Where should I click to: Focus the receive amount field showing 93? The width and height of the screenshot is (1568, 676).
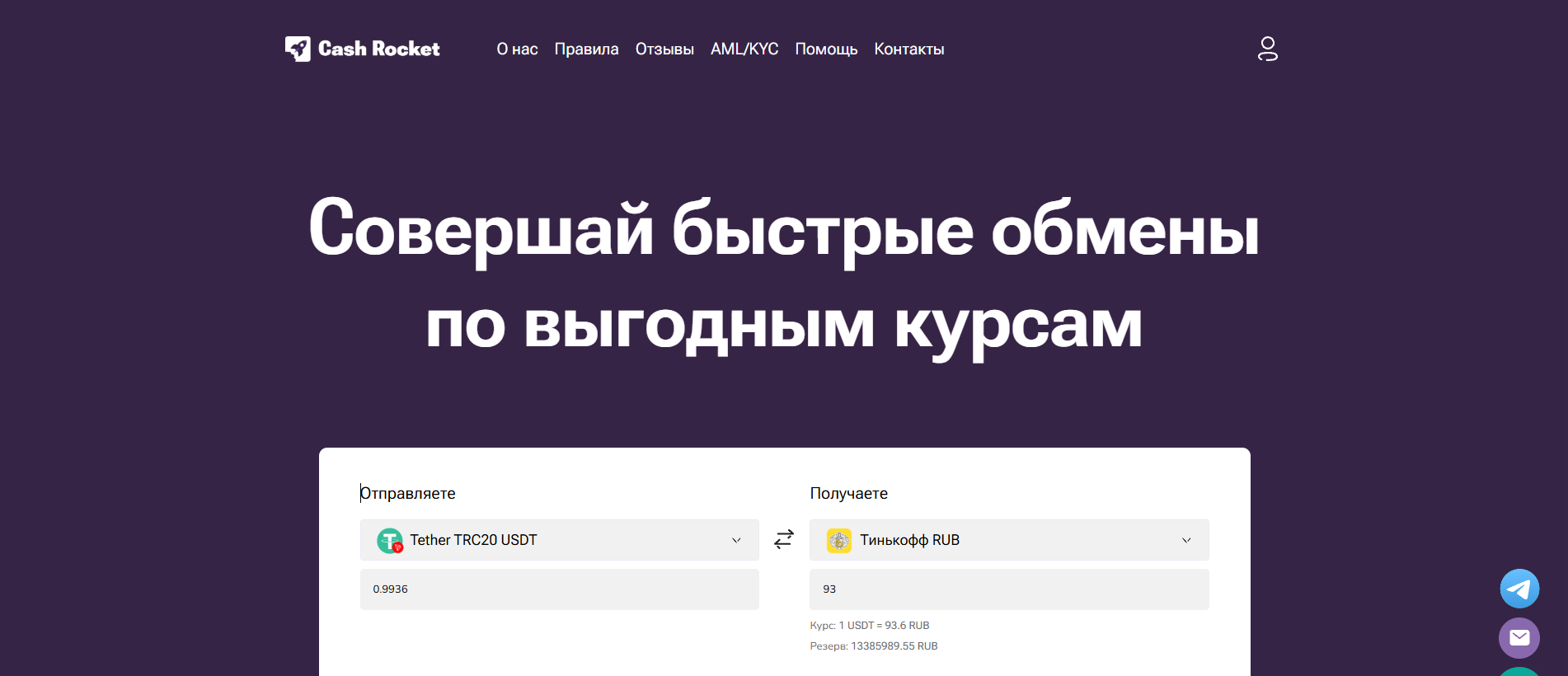1008,589
